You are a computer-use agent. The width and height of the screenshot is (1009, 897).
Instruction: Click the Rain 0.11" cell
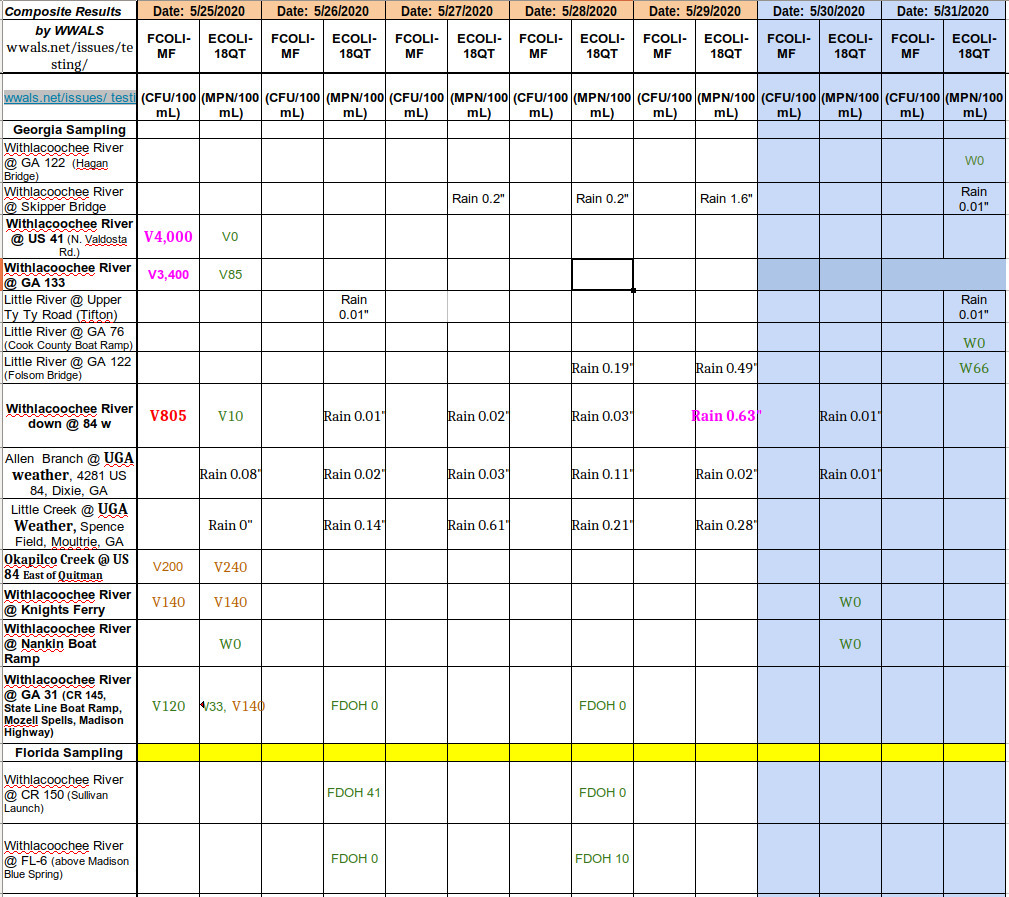(x=602, y=474)
